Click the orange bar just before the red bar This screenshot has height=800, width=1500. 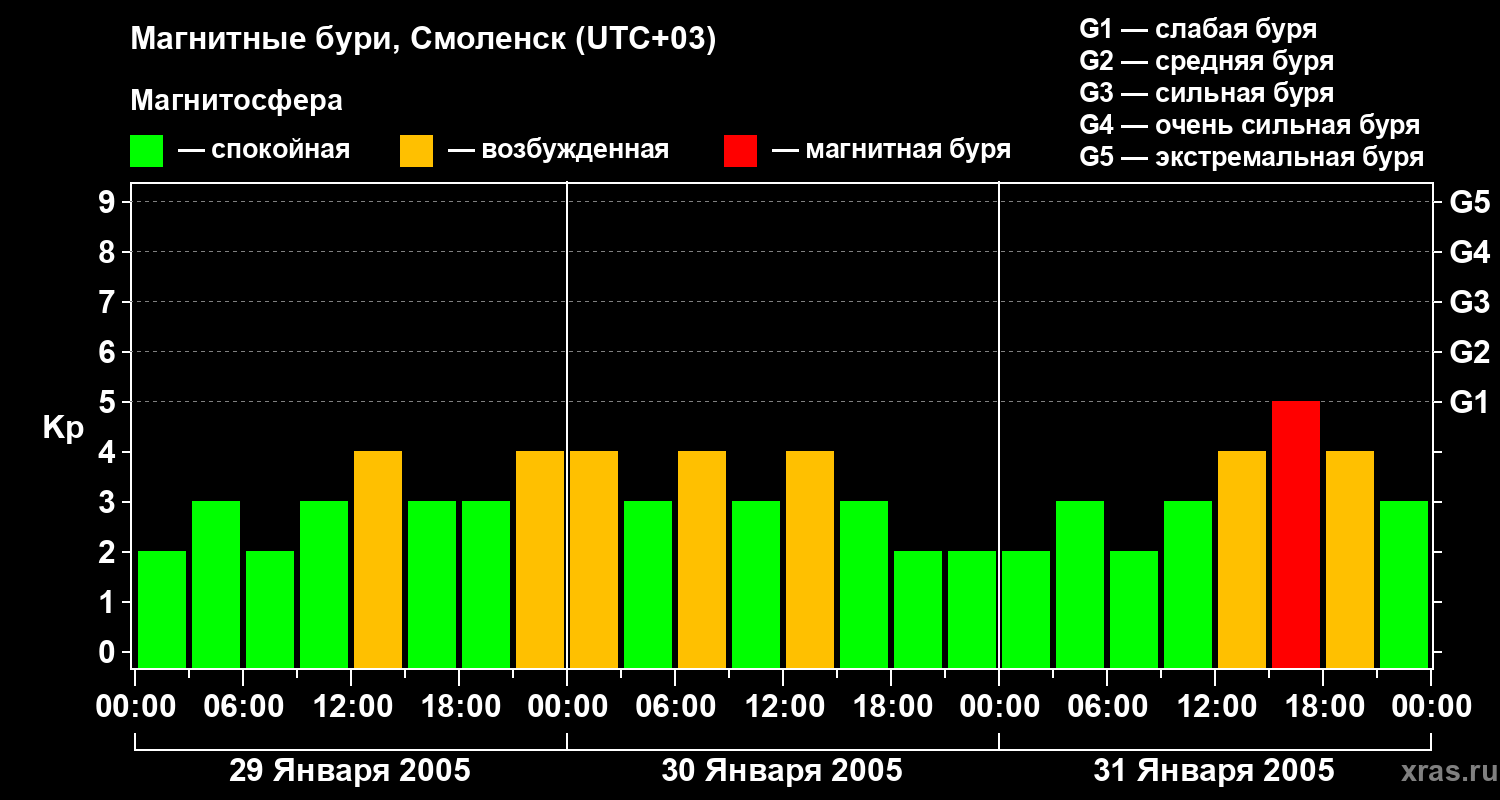point(1242,559)
